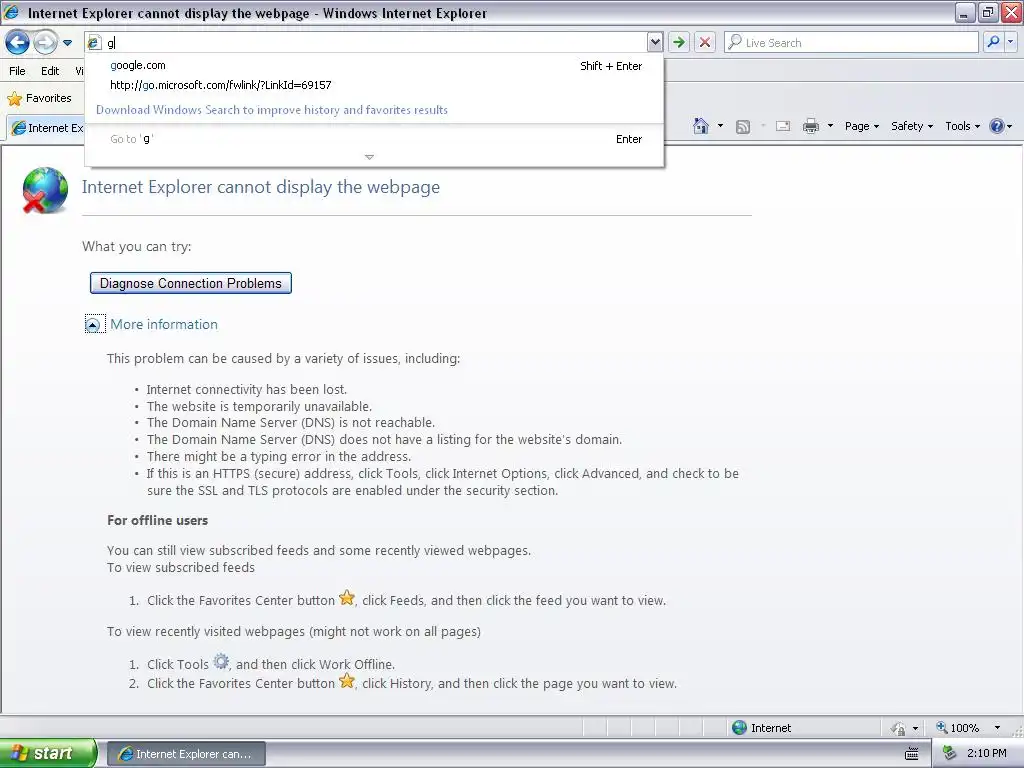Open the Home button dropdown arrow
This screenshot has height=768, width=1024.
(720, 126)
